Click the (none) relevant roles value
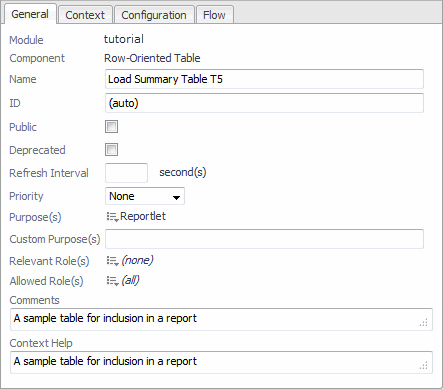Image resolution: width=443 pixels, height=389 pixels. [137, 260]
